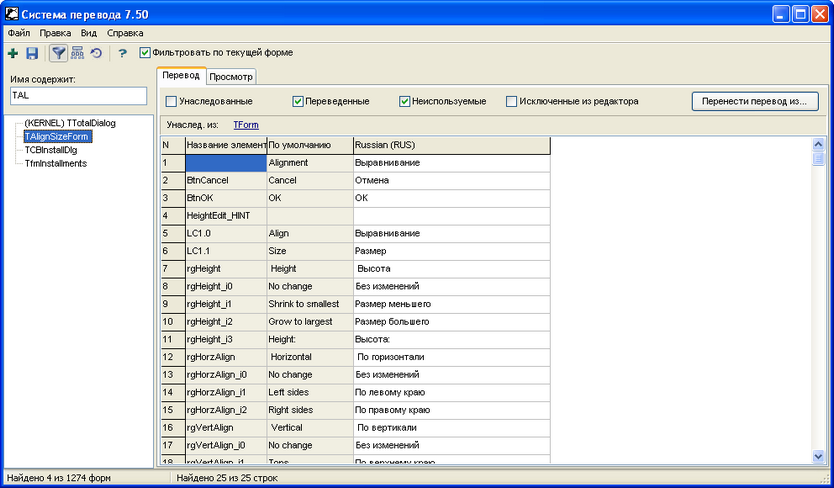Minimize the Система перевода window
834x488 pixels.
[x=781, y=14]
